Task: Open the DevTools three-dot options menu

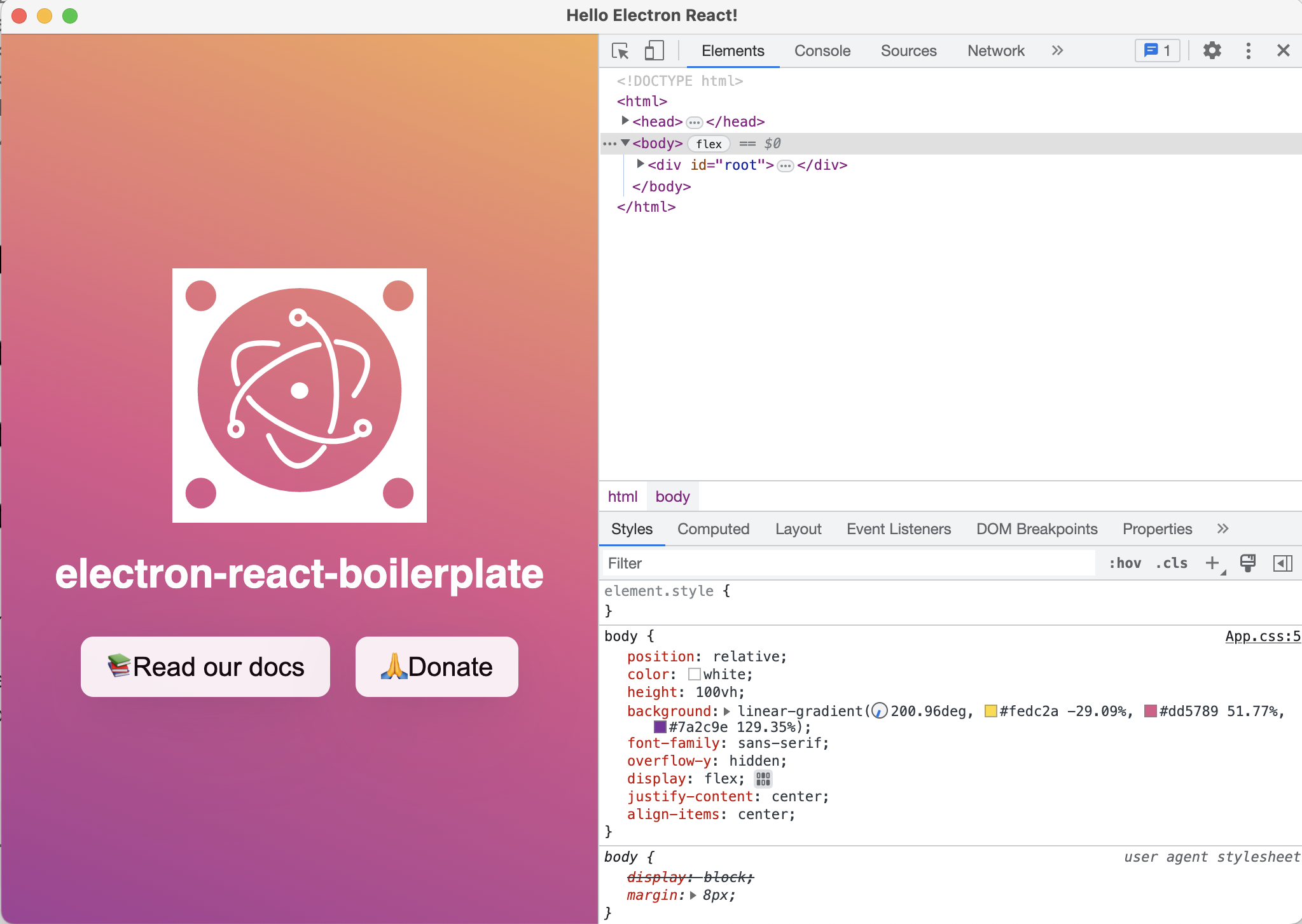Action: (1248, 51)
